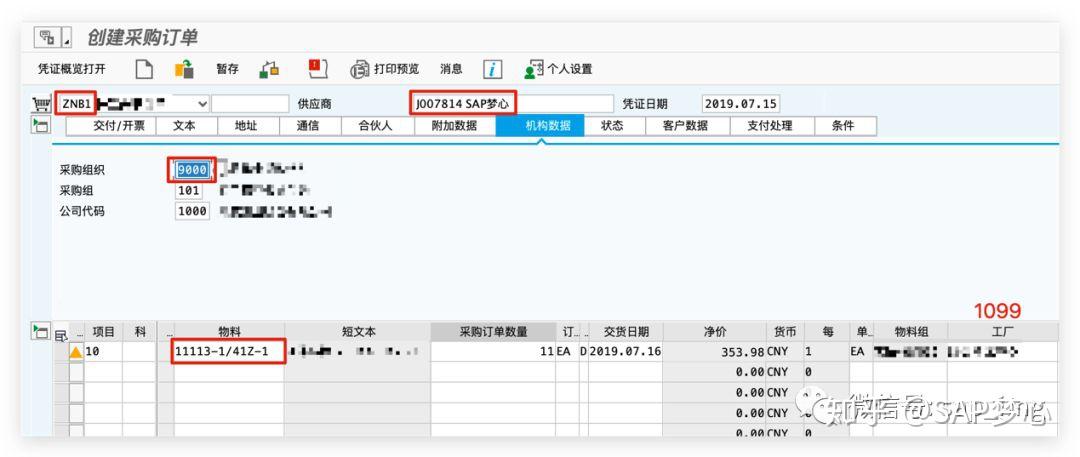Click 暂存 hold button
The image size is (1080, 457).
tap(227, 69)
